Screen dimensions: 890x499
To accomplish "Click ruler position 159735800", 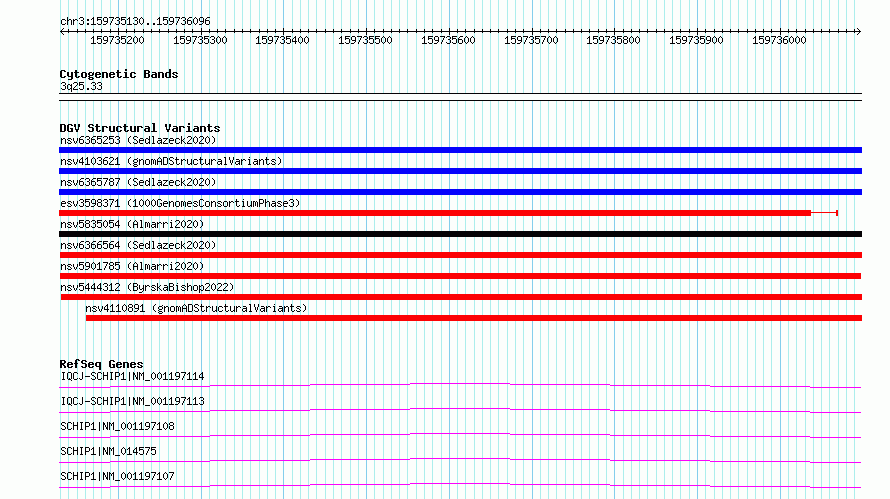I will point(613,40).
